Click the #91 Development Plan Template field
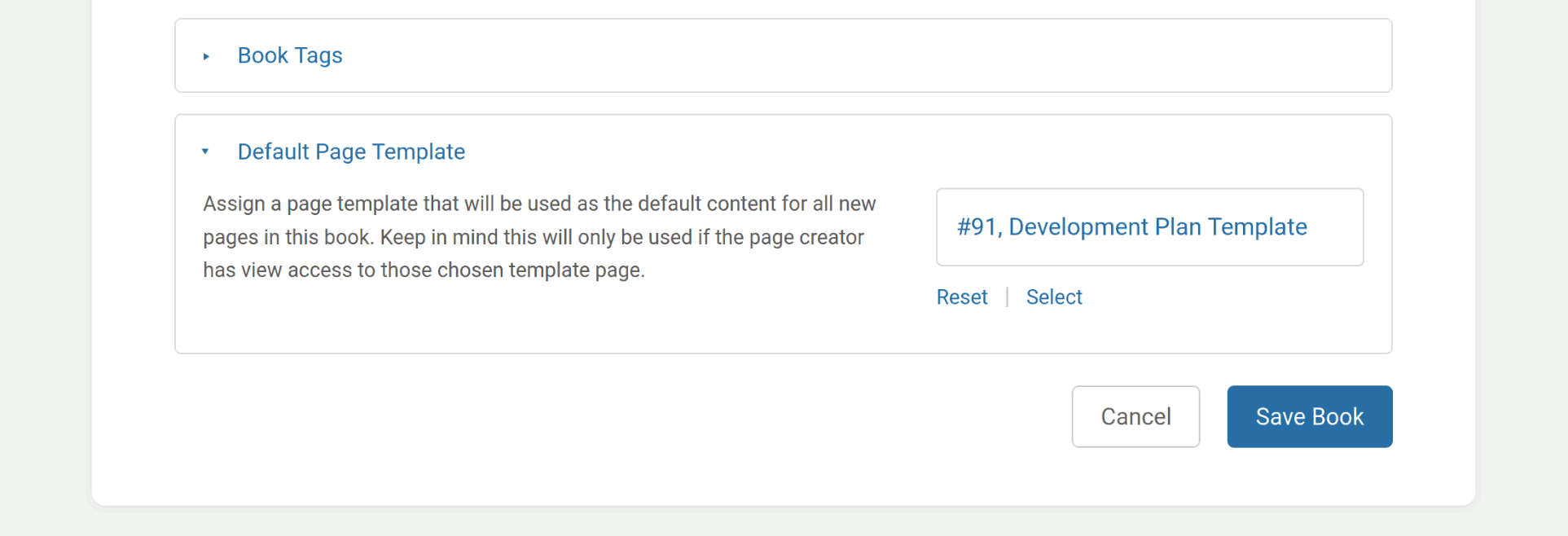 point(1149,227)
